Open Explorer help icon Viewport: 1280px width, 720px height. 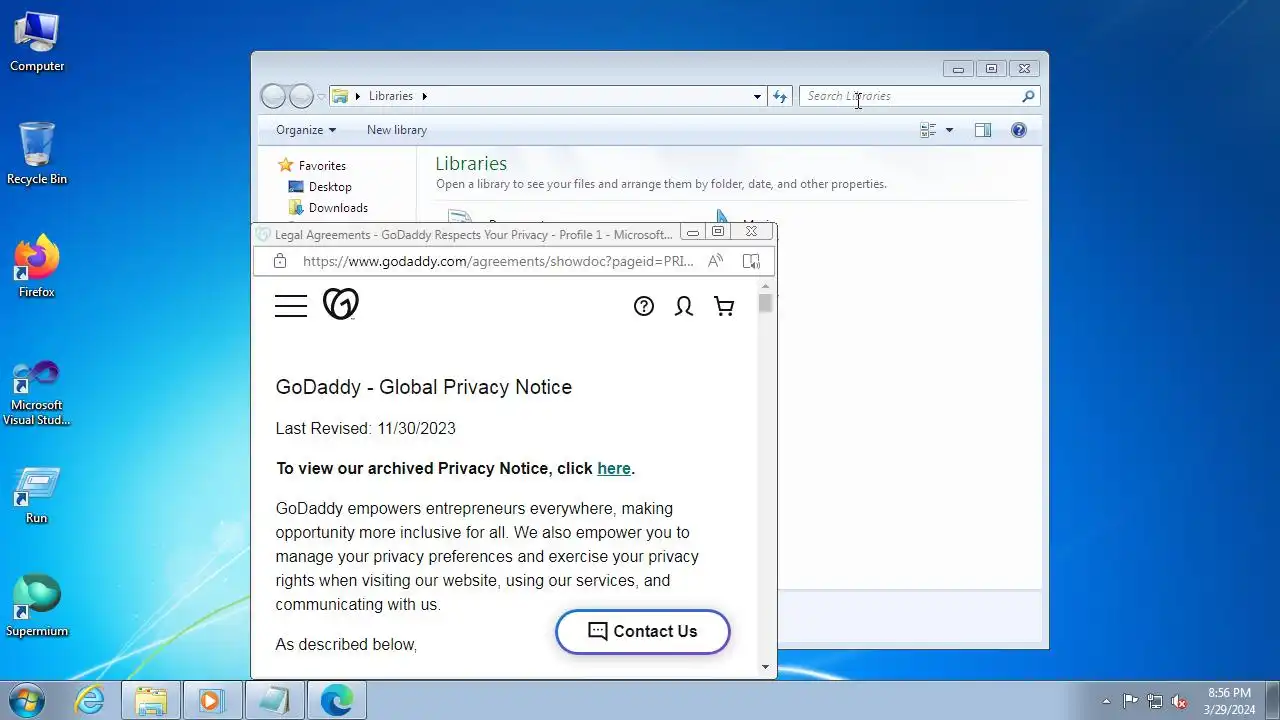tap(1019, 130)
